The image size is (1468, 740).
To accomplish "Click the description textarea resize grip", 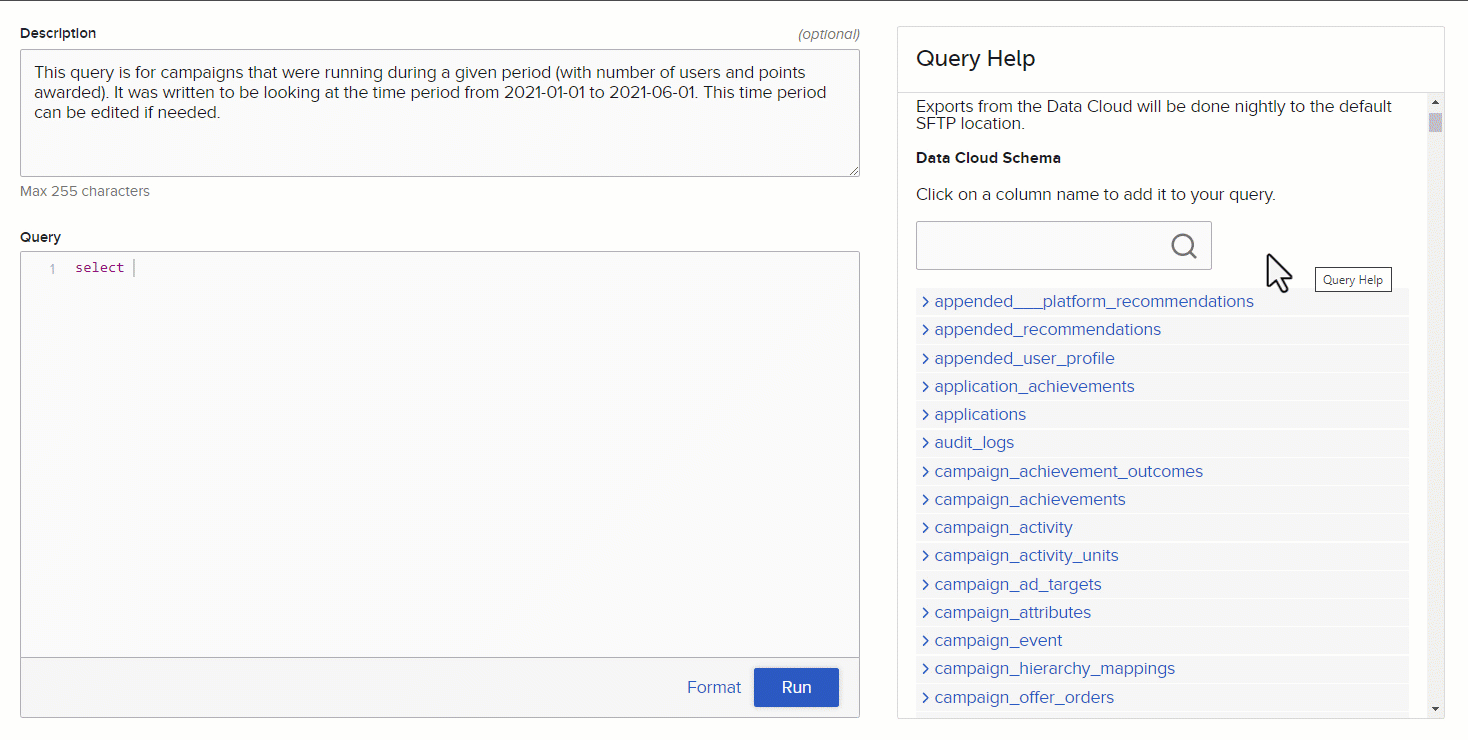I will [854, 171].
